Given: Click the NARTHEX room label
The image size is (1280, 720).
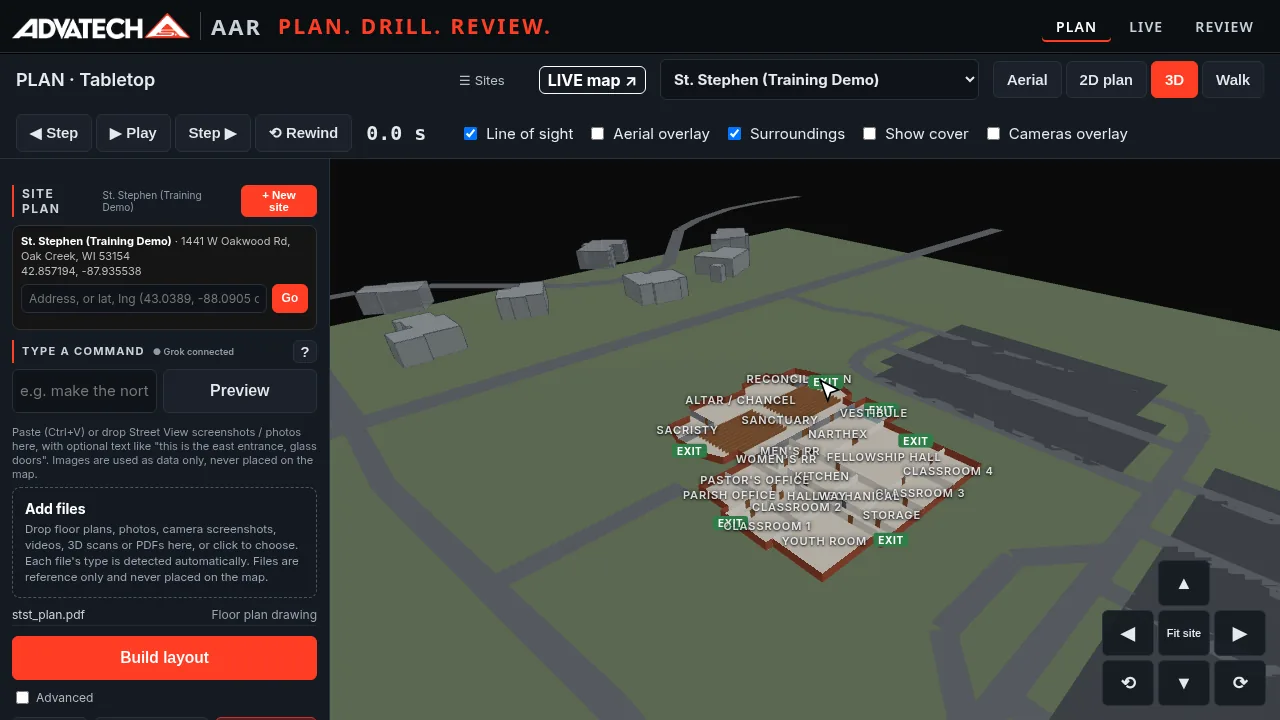Looking at the screenshot, I should [838, 434].
